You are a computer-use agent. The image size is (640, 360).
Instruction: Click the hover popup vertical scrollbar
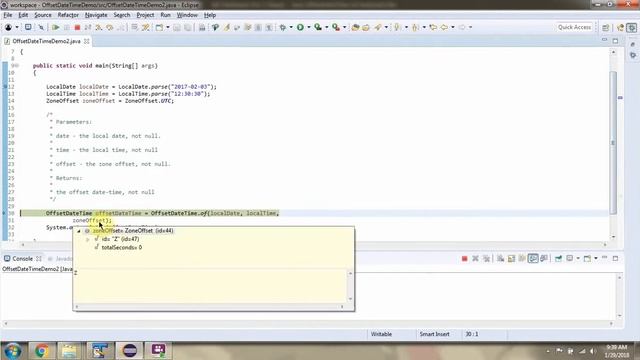point(350,286)
